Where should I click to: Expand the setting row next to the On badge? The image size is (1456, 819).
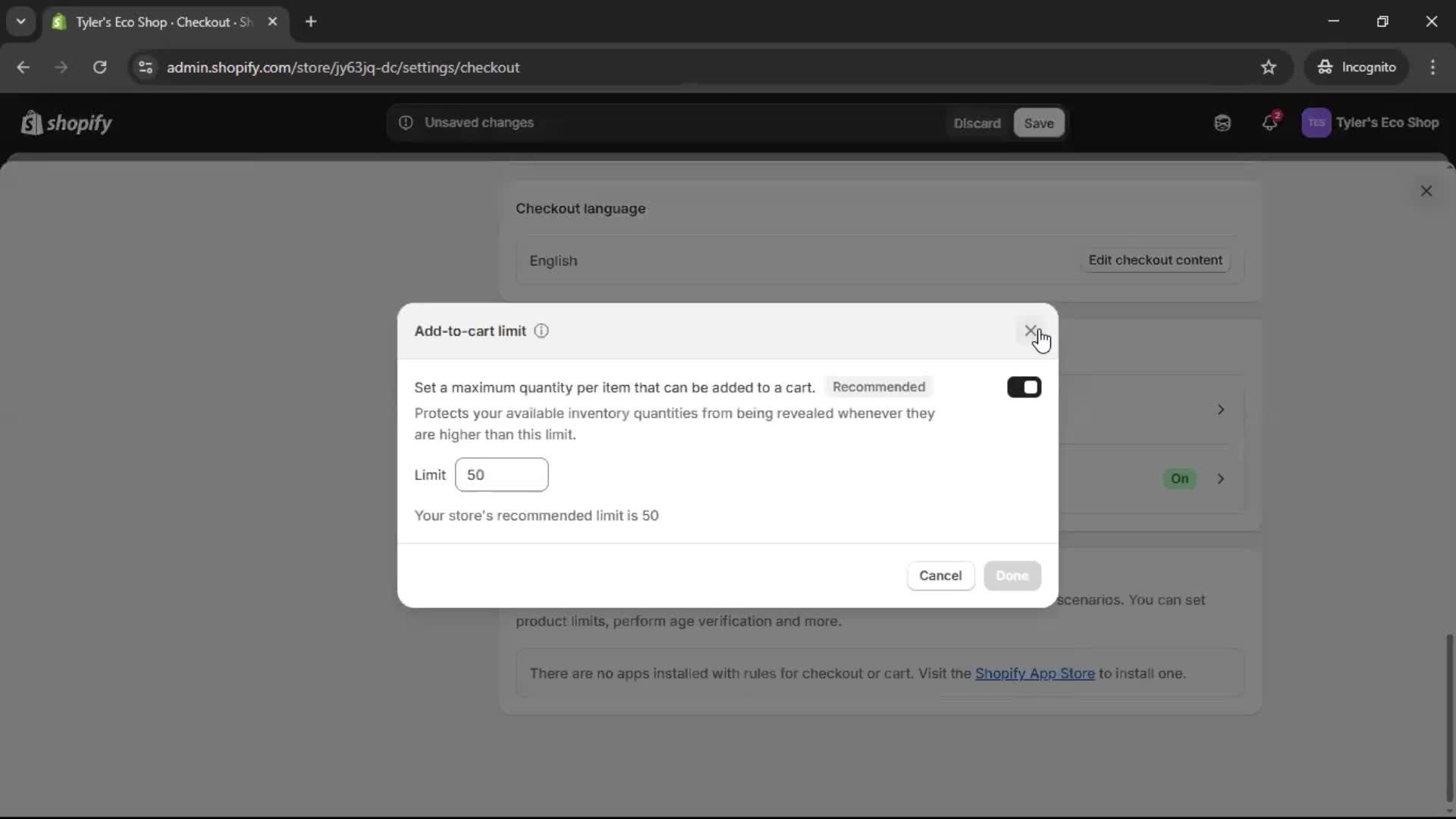pyautogui.click(x=1221, y=479)
